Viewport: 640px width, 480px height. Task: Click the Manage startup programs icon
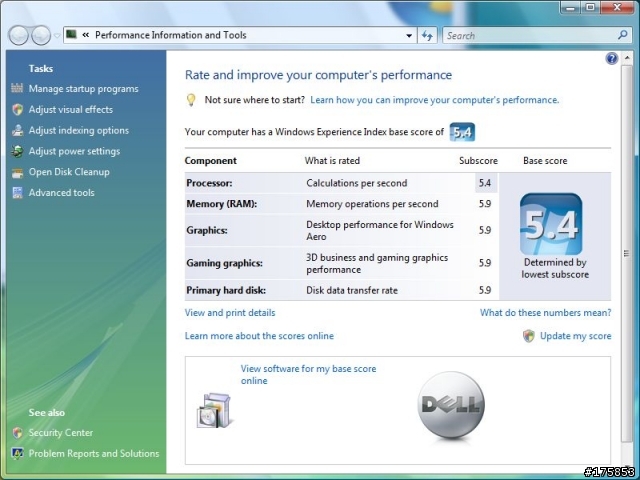(17, 88)
